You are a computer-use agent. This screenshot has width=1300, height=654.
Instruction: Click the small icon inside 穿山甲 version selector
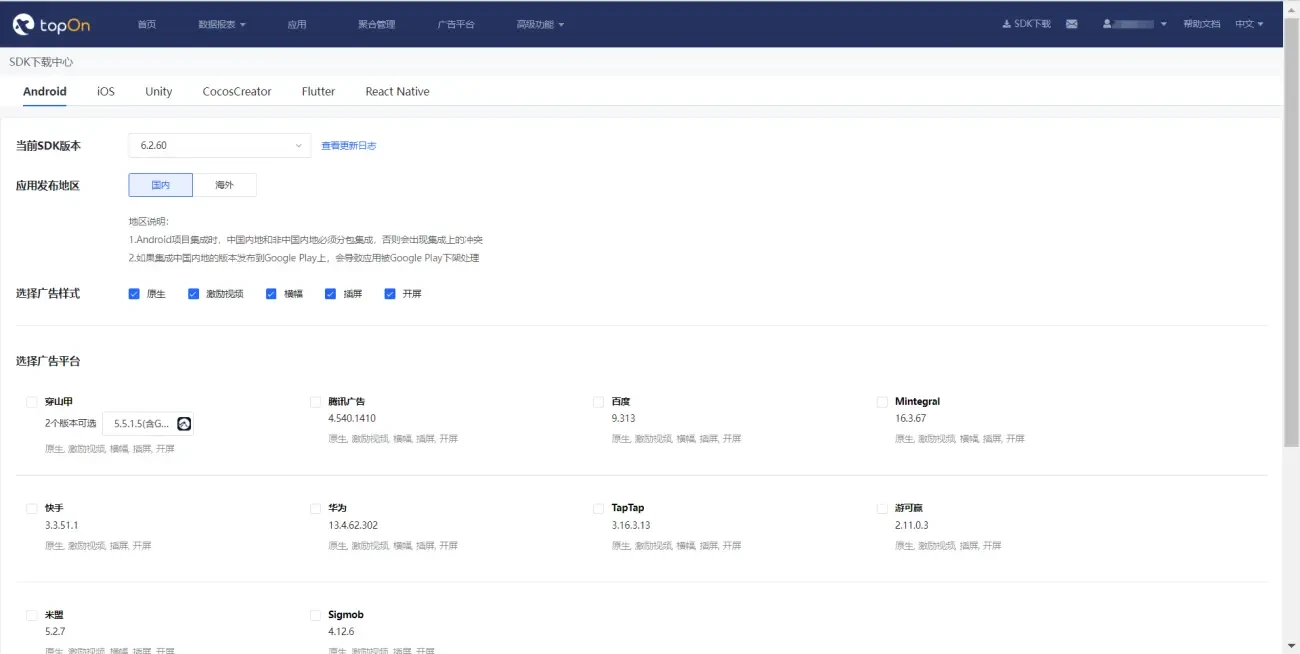tap(184, 423)
